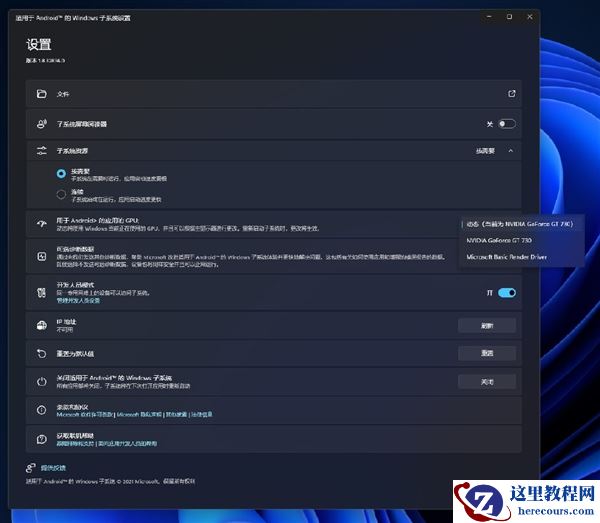Turn off the developer mode switch

[x=507, y=293]
